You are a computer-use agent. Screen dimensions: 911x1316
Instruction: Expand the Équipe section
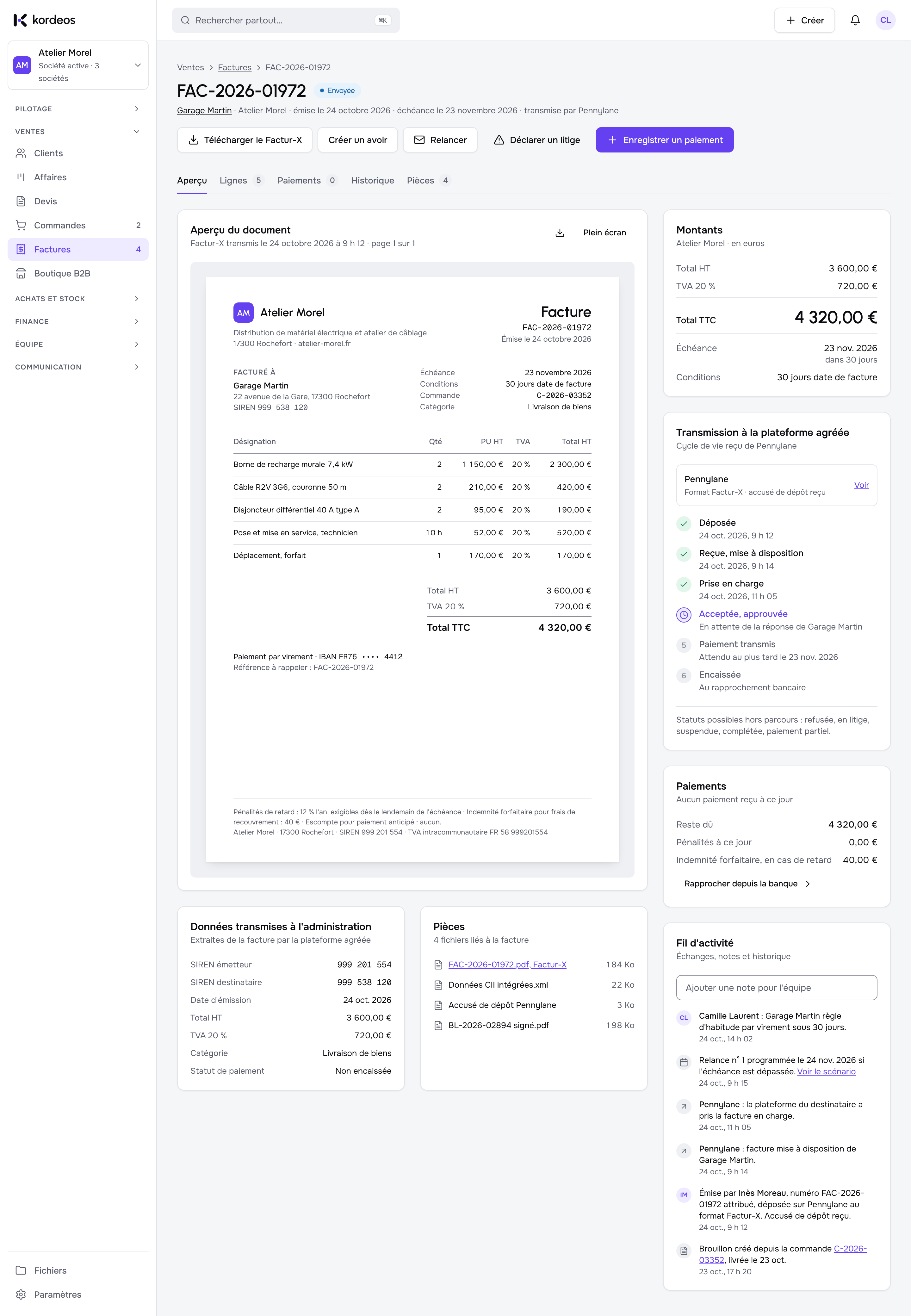click(78, 344)
